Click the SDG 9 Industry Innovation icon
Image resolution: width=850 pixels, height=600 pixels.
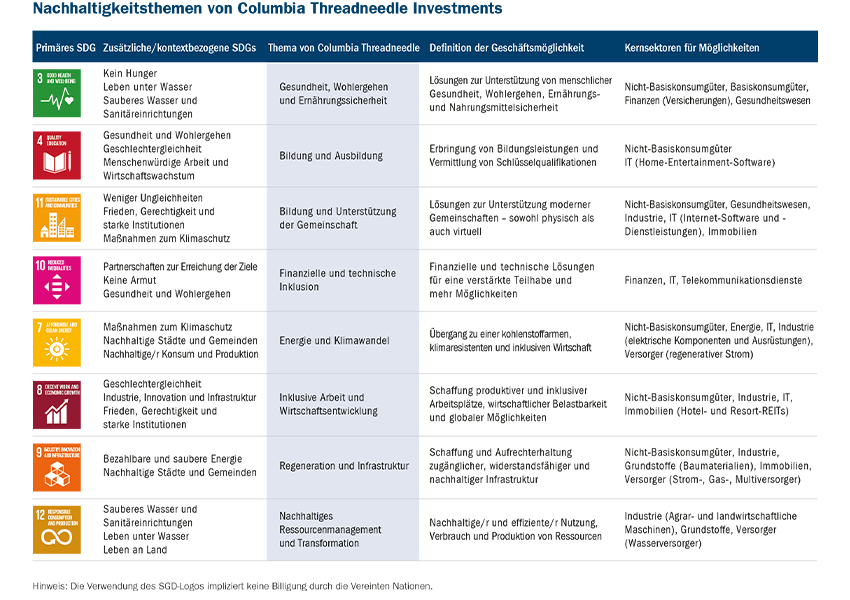(57, 468)
